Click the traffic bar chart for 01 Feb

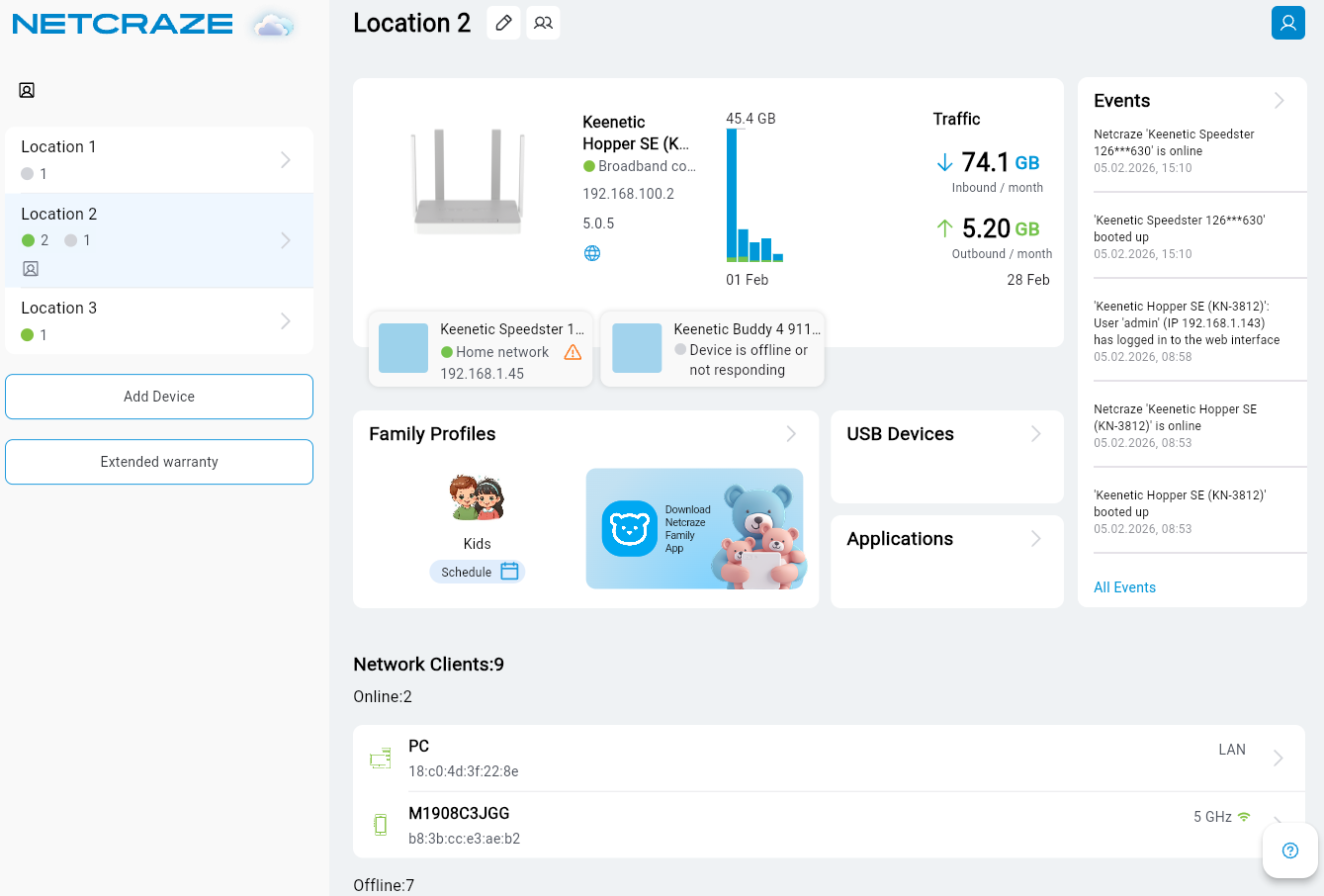tap(732, 198)
